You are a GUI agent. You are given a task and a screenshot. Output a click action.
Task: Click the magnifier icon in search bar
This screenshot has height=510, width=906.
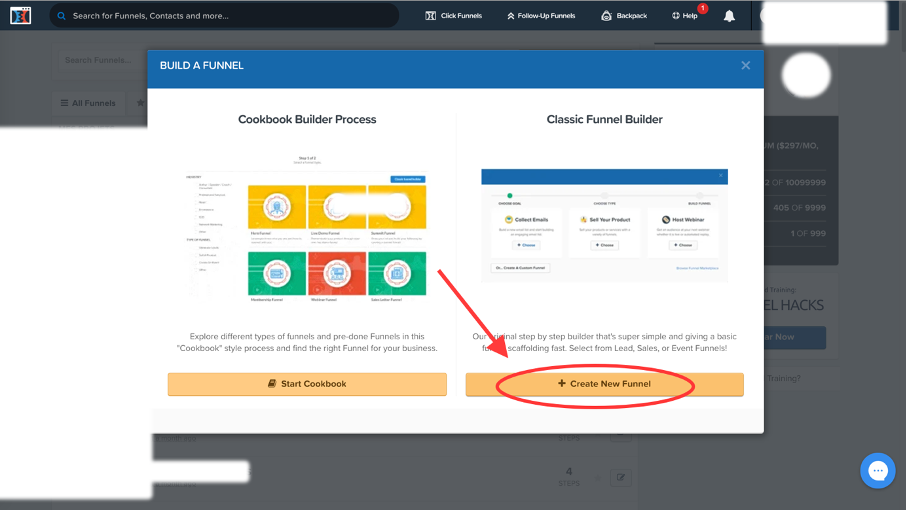pyautogui.click(x=61, y=16)
